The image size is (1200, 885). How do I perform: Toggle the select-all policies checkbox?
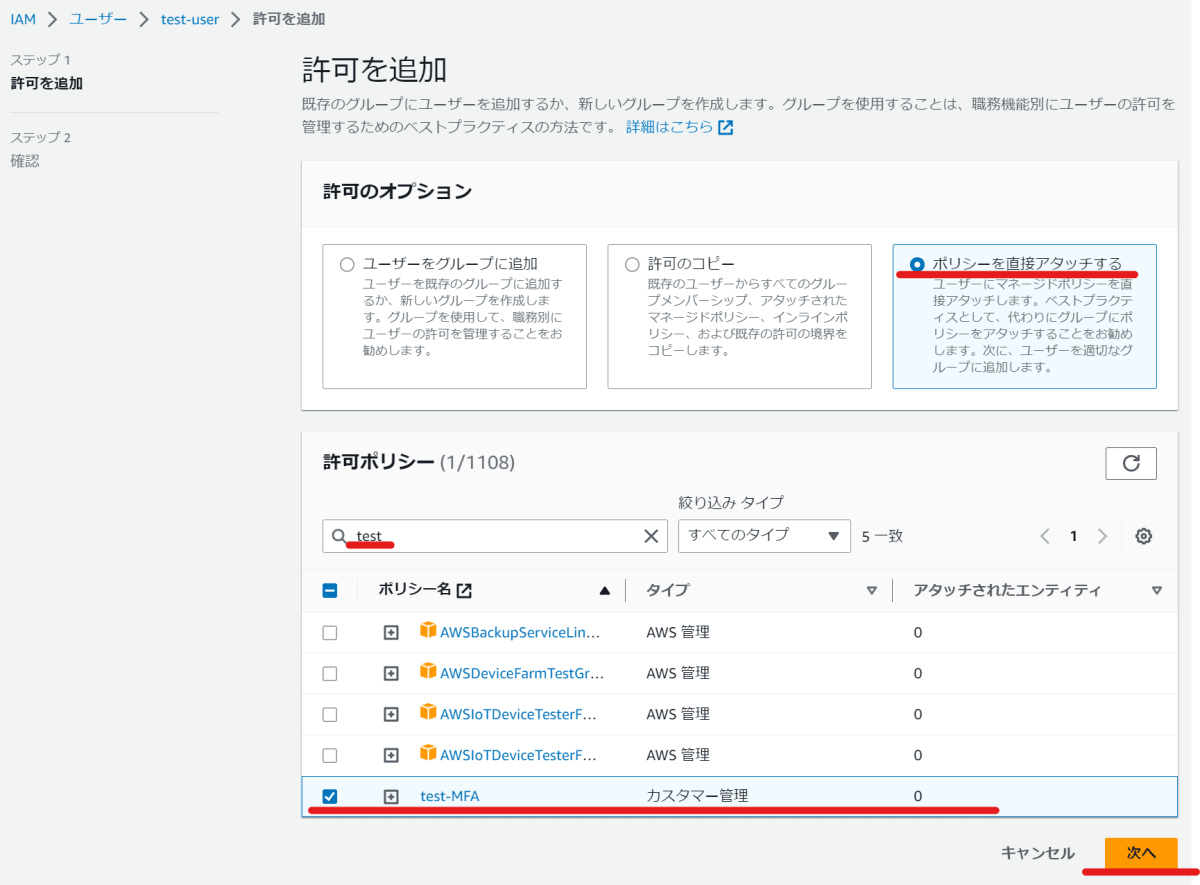(x=330, y=591)
